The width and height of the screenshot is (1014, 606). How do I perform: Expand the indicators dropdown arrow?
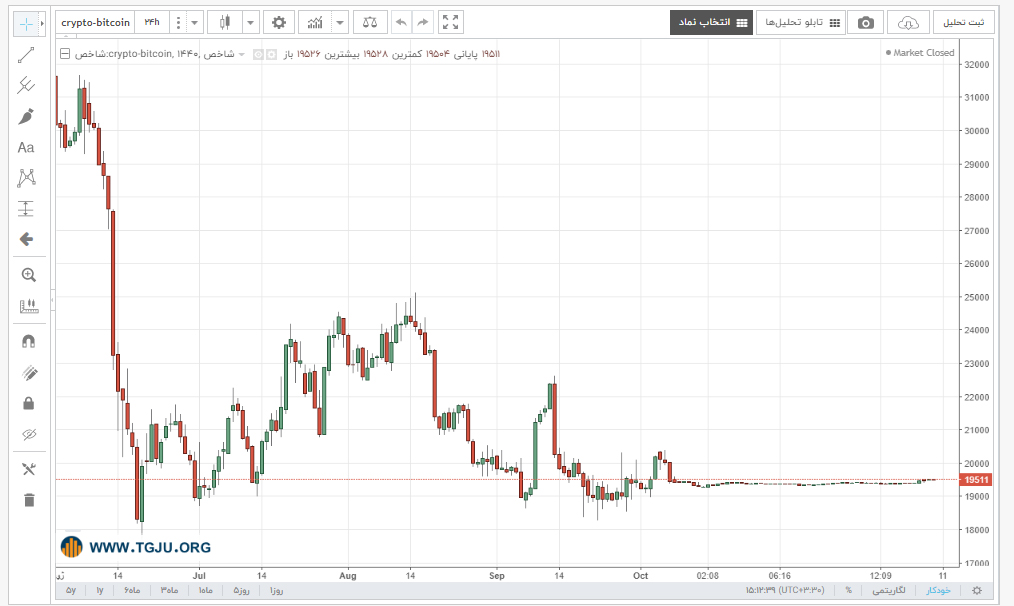click(340, 23)
